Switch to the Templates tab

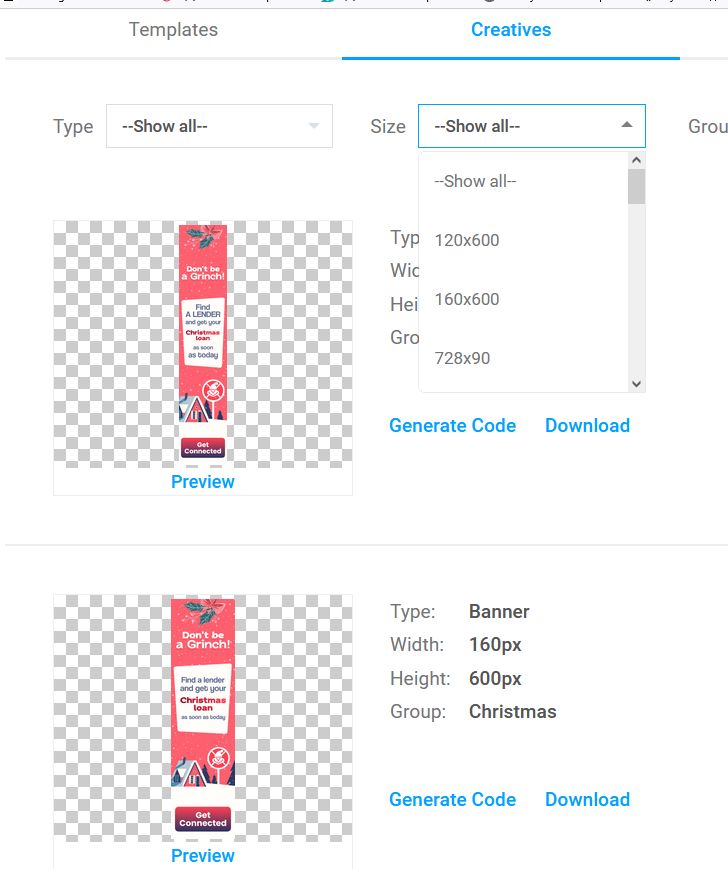tap(173, 30)
